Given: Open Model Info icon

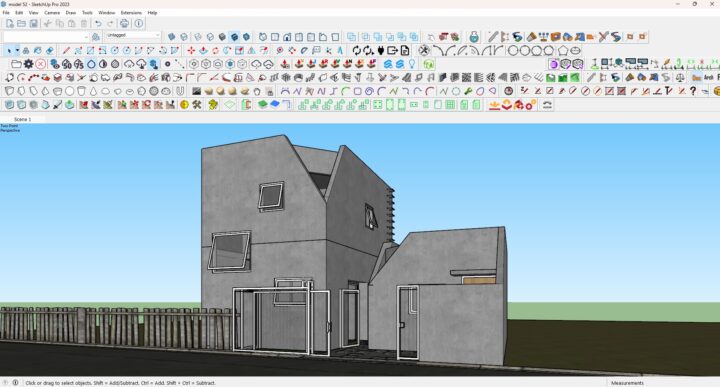Looking at the screenshot, I should [139, 23].
